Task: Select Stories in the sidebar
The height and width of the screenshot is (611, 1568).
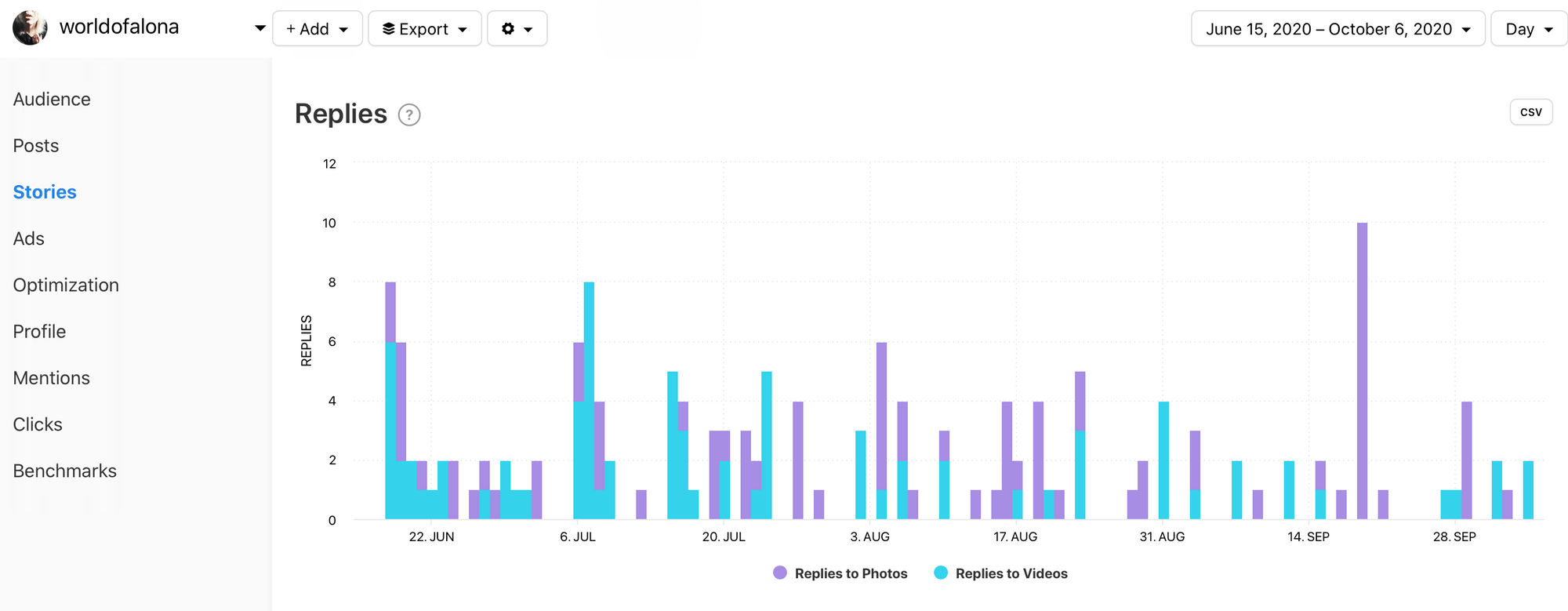Action: point(45,192)
